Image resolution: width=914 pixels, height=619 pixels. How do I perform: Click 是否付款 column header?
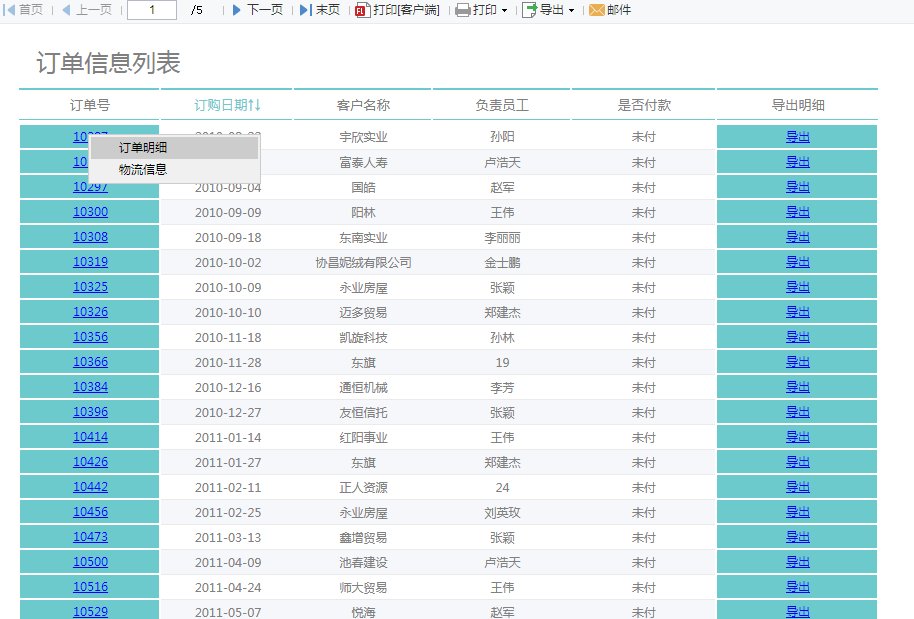[x=644, y=105]
